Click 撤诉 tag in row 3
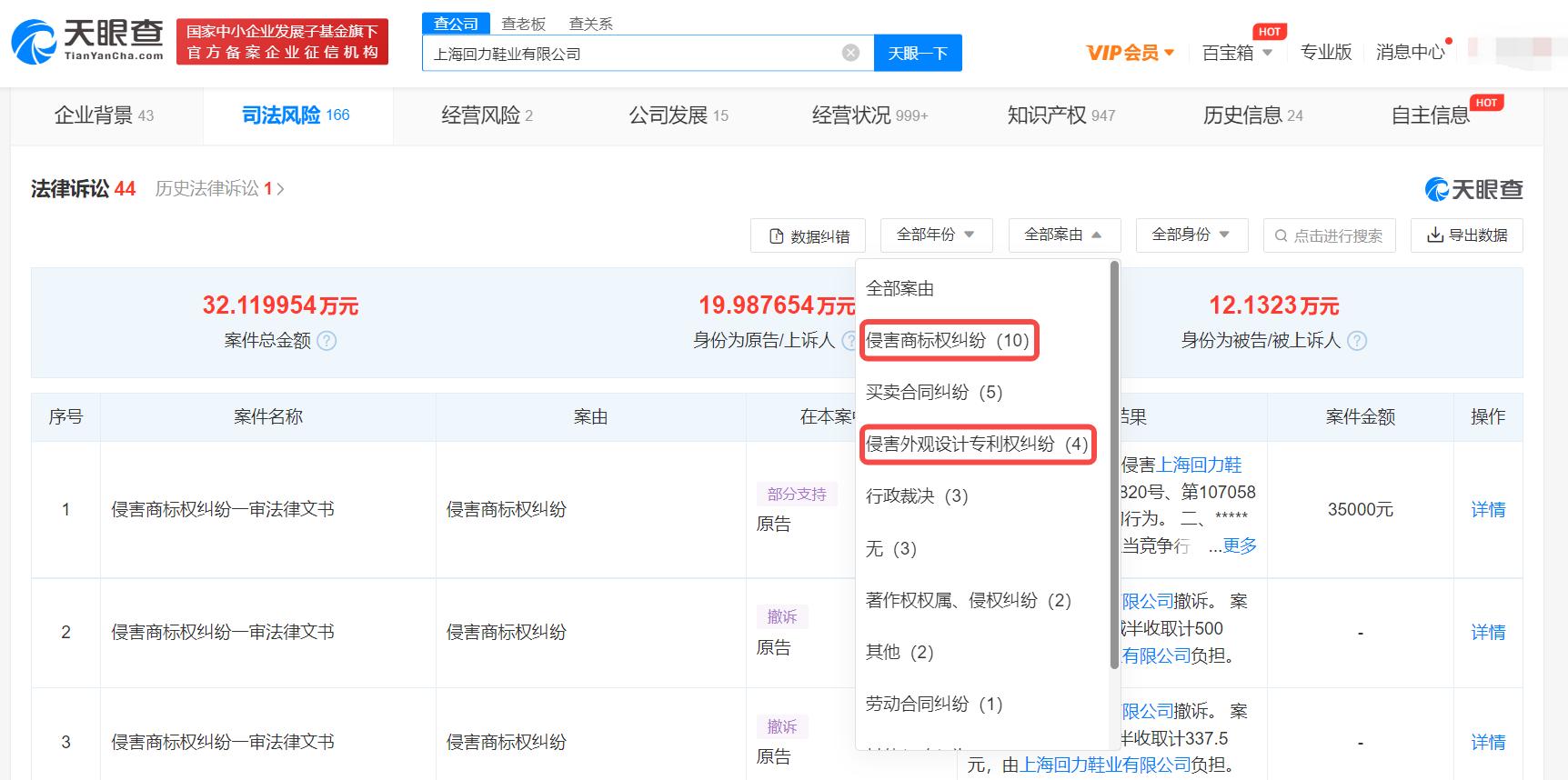1568x780 pixels. click(x=782, y=726)
